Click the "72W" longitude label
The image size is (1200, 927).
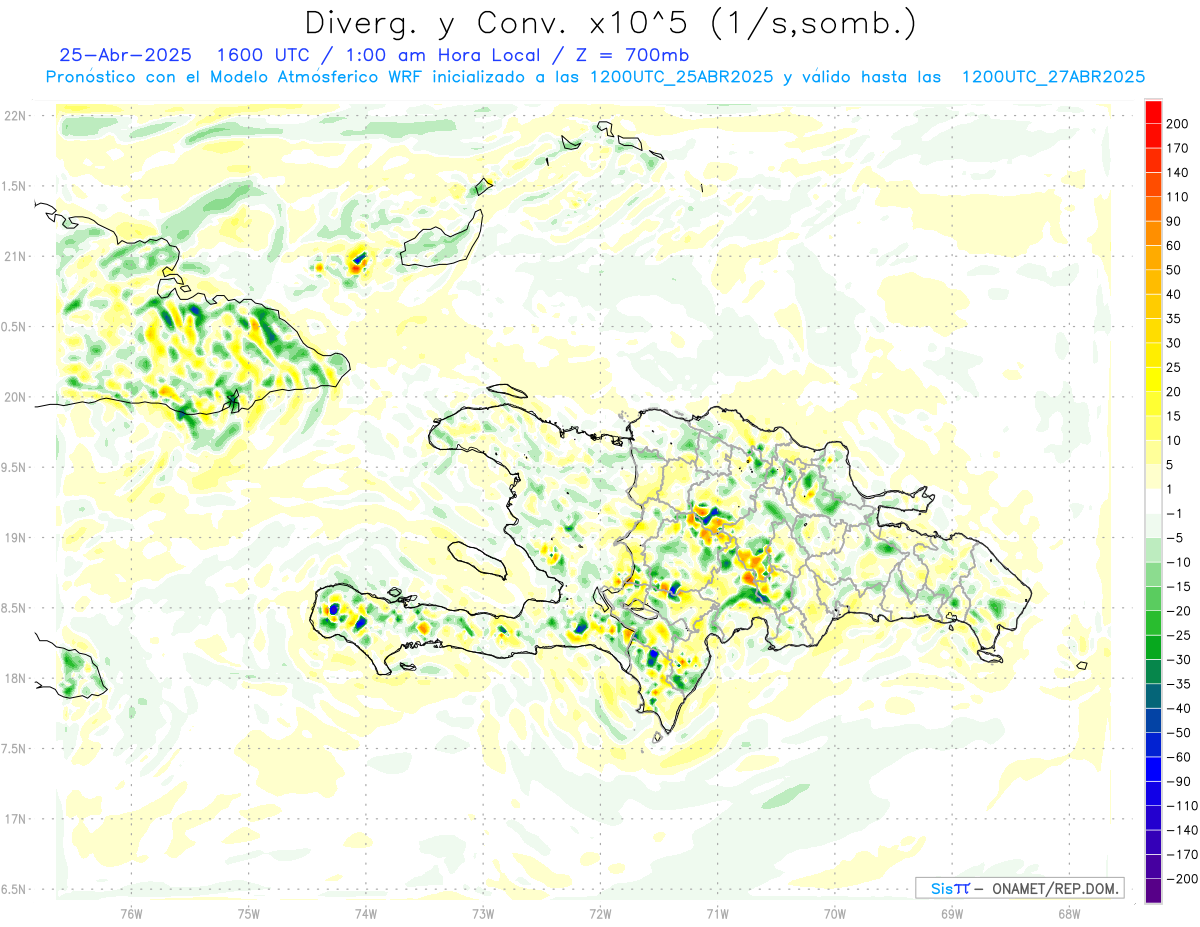(600, 913)
